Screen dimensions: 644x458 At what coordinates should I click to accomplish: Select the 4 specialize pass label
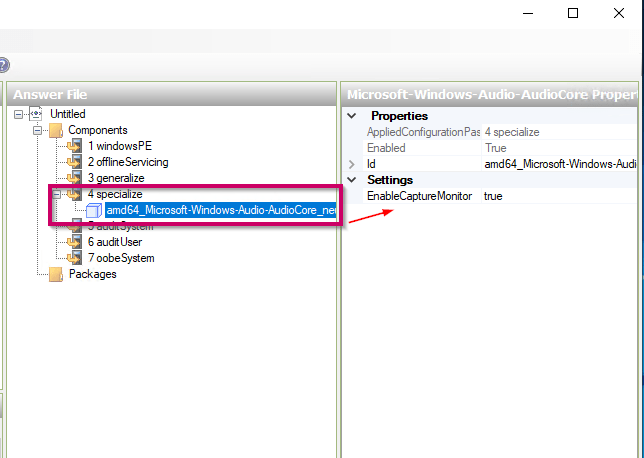117,194
